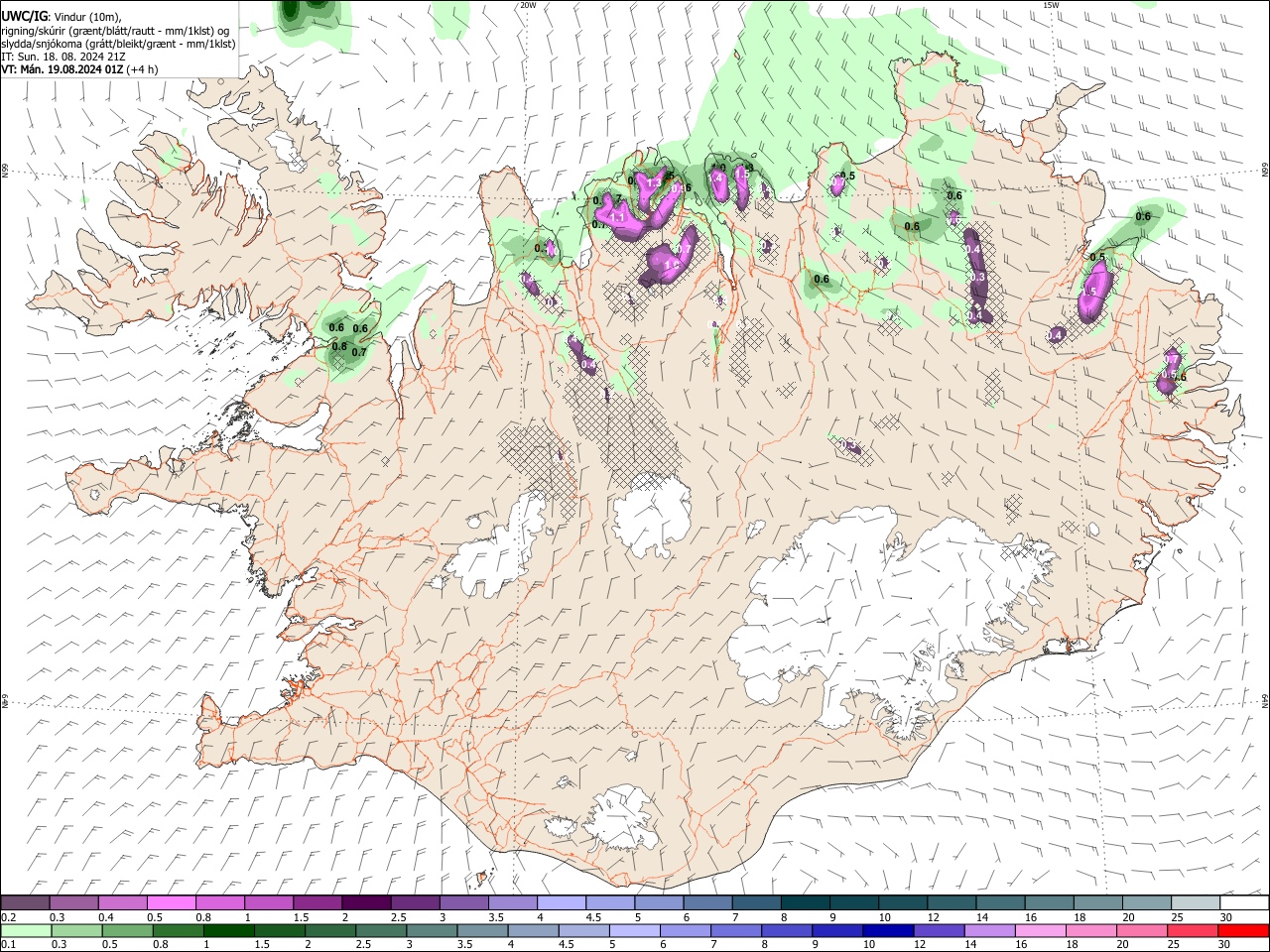This screenshot has height=952, width=1270.
Task: Click the 0.8 precipitation value on the map
Action: point(339,346)
